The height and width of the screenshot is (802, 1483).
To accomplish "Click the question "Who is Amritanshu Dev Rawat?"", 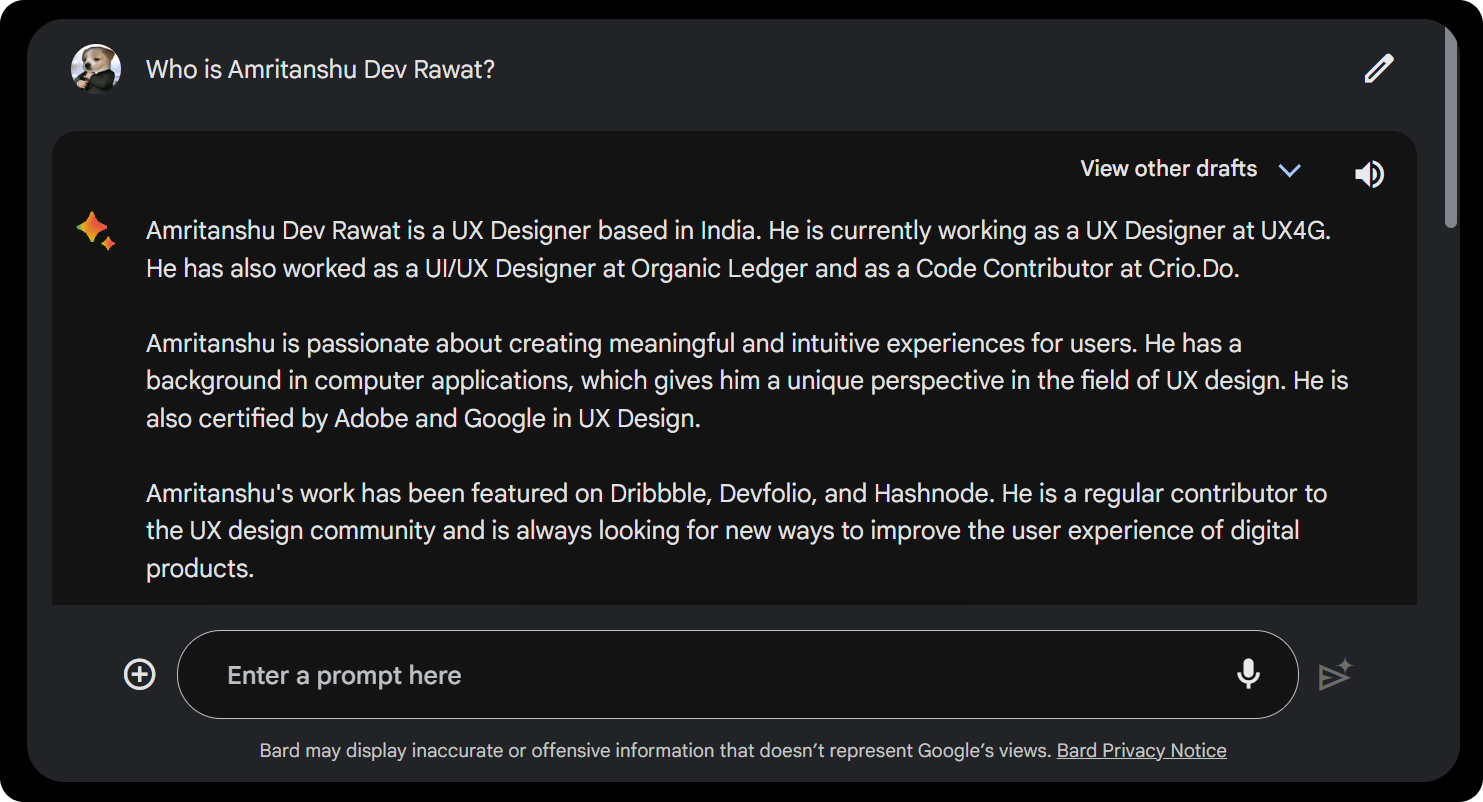I will [320, 70].
